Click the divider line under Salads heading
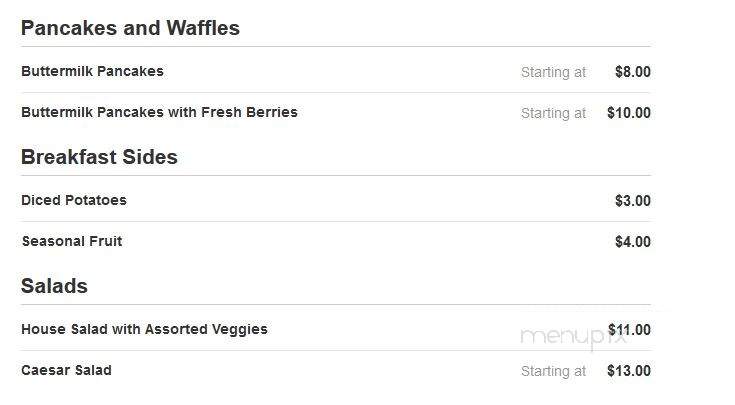Viewport: 735px width, 405px height. [x=336, y=305]
